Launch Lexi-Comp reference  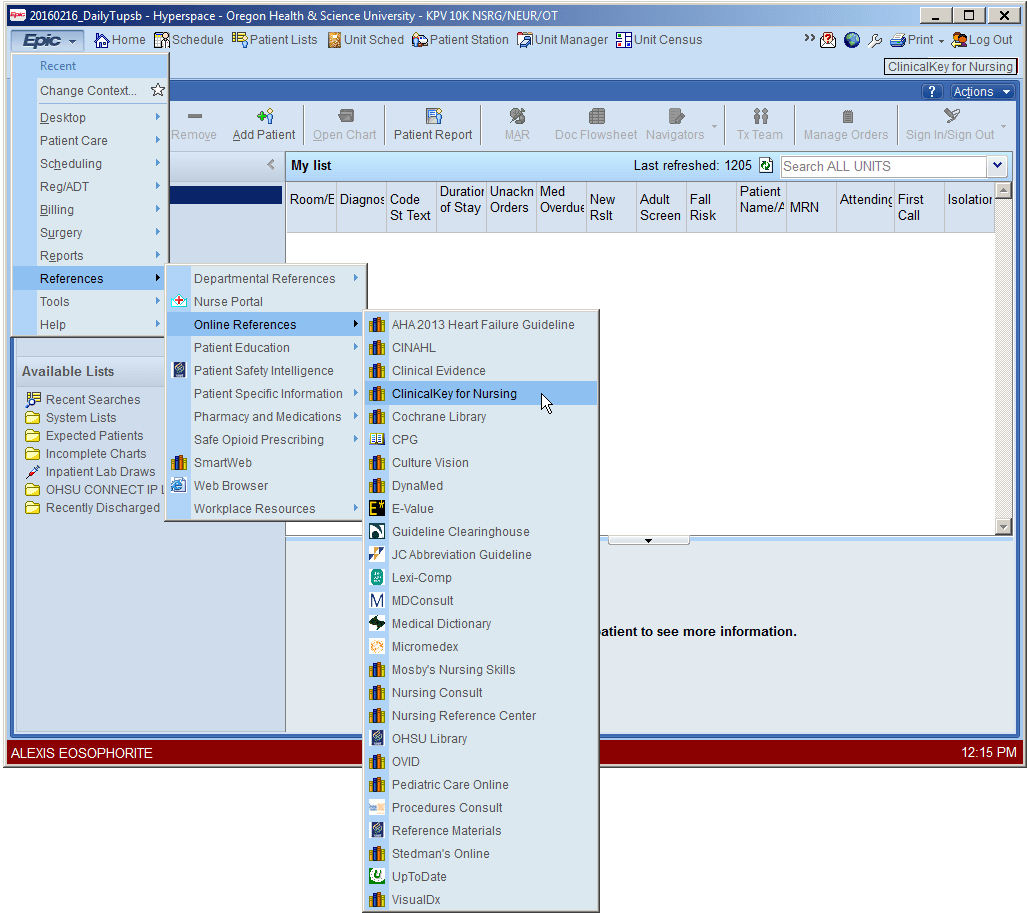tap(481, 578)
